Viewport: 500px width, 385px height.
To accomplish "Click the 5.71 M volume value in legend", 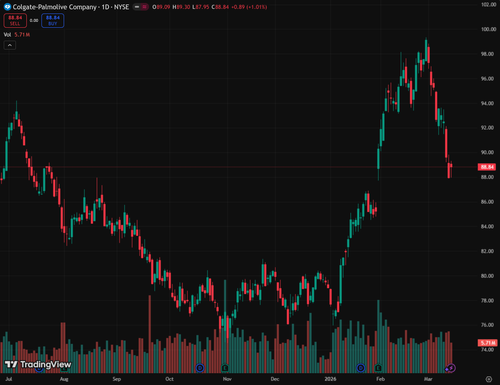I will [22, 35].
